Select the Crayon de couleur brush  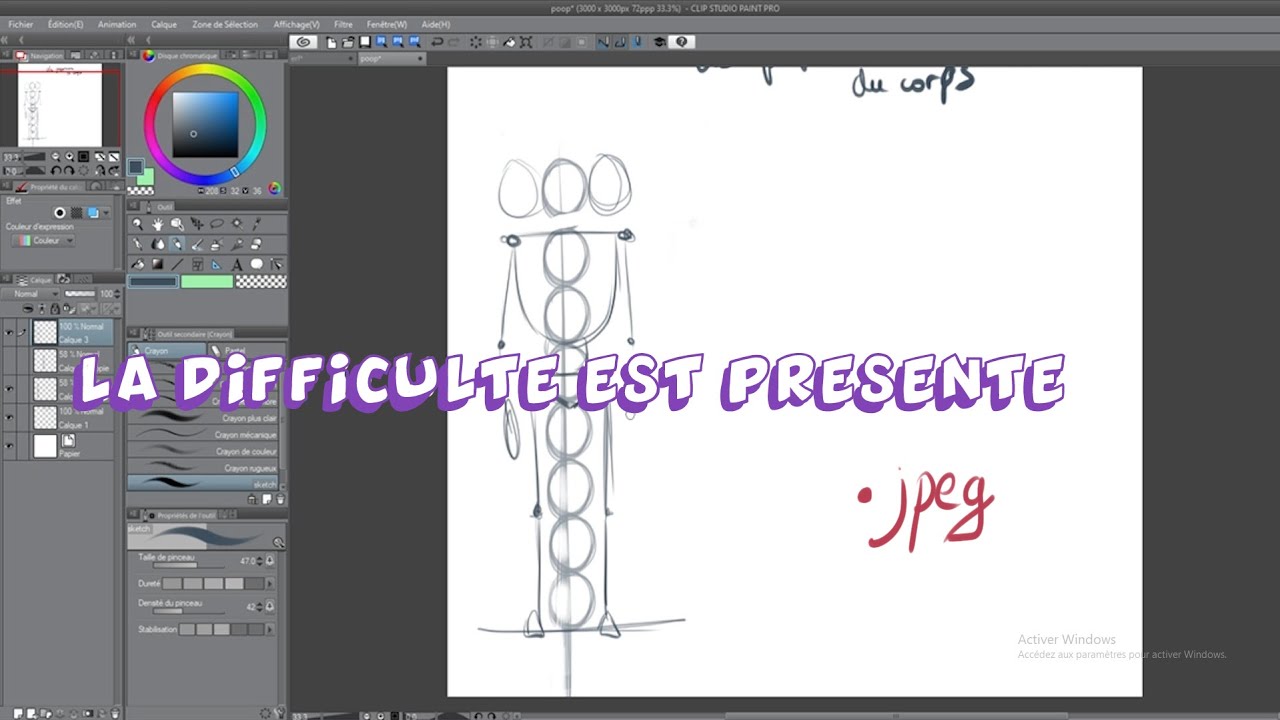point(203,451)
